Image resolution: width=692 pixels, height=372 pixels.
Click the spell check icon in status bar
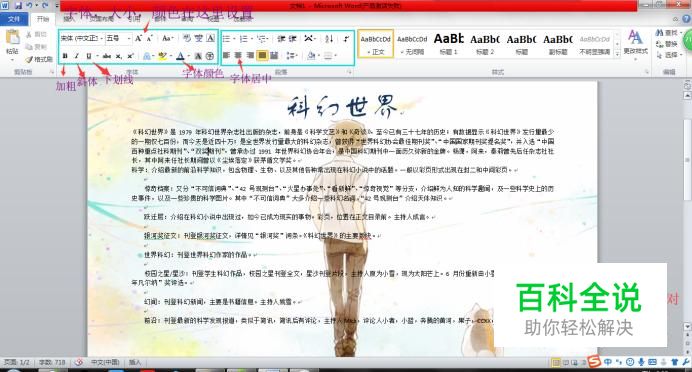pos(79,362)
